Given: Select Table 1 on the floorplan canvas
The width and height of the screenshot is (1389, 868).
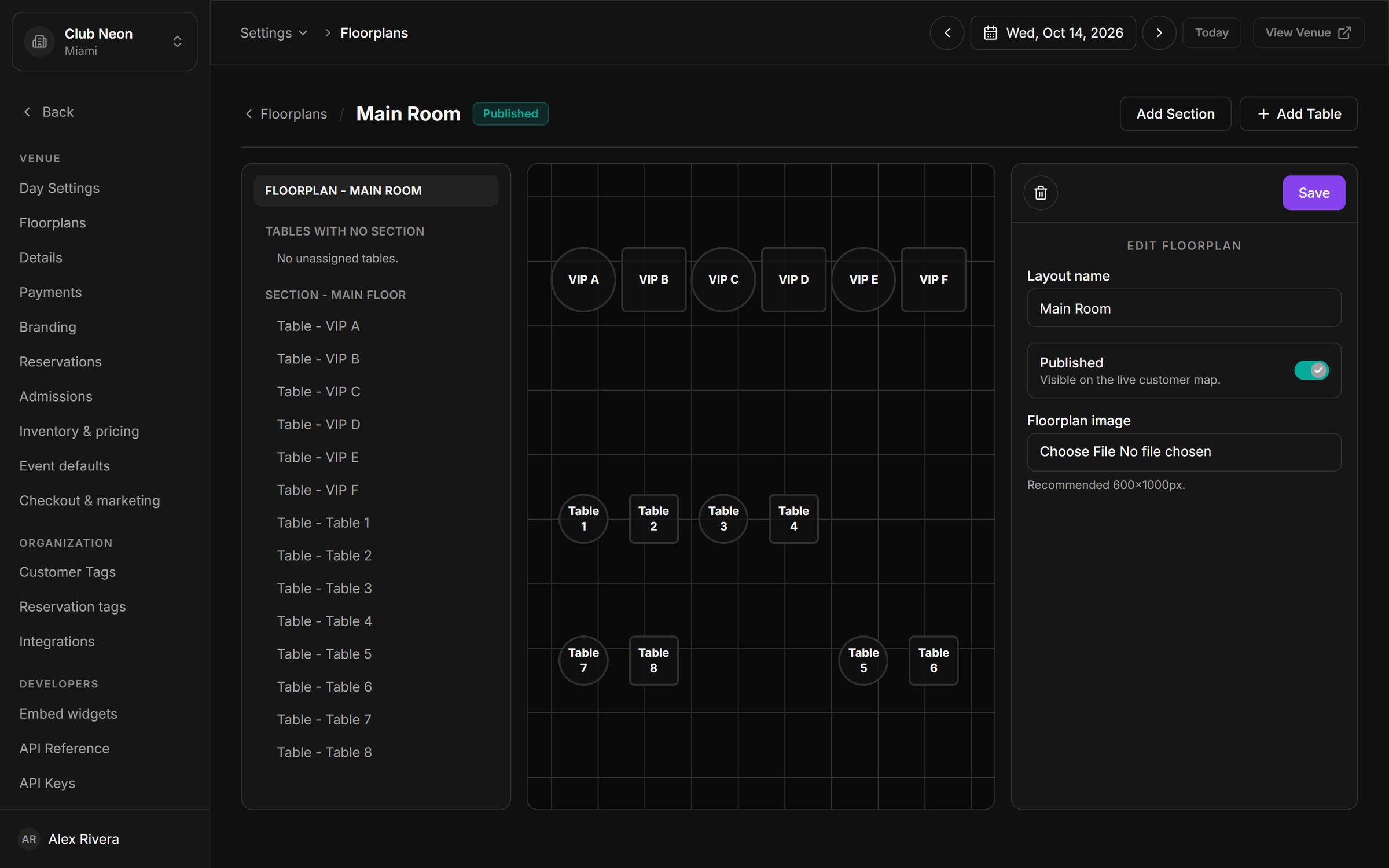Looking at the screenshot, I should 583,518.
